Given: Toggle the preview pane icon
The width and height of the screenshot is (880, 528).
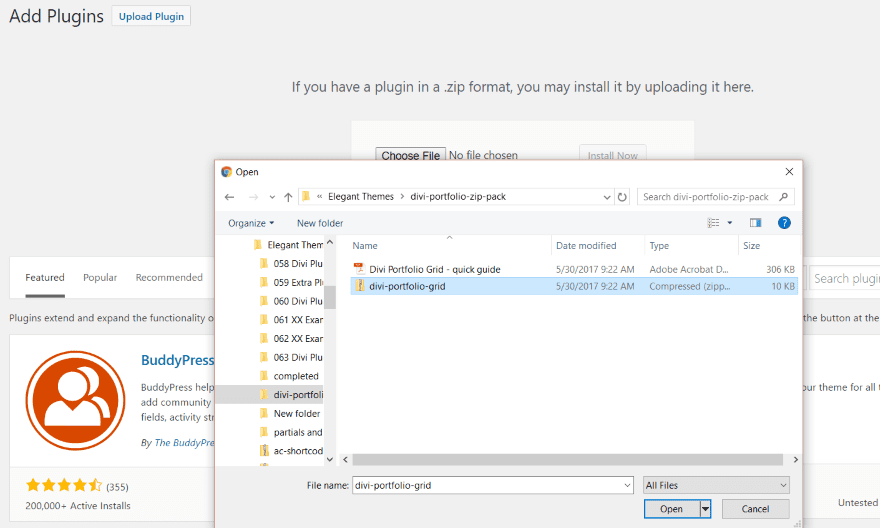Looking at the screenshot, I should click(755, 223).
